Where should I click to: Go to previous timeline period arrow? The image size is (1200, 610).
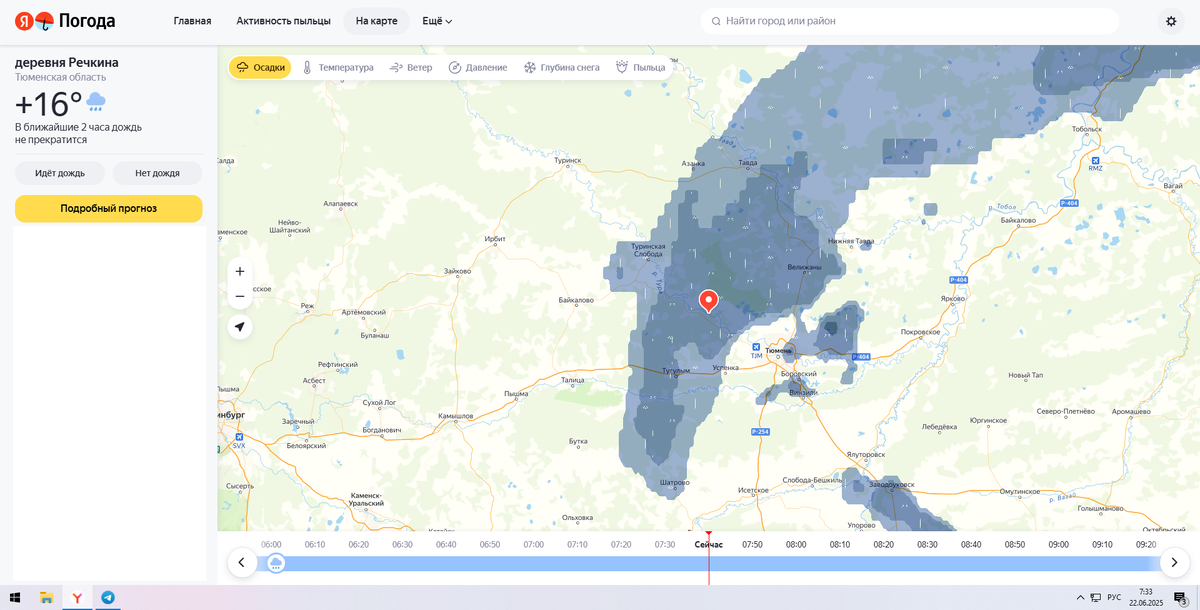(x=242, y=562)
